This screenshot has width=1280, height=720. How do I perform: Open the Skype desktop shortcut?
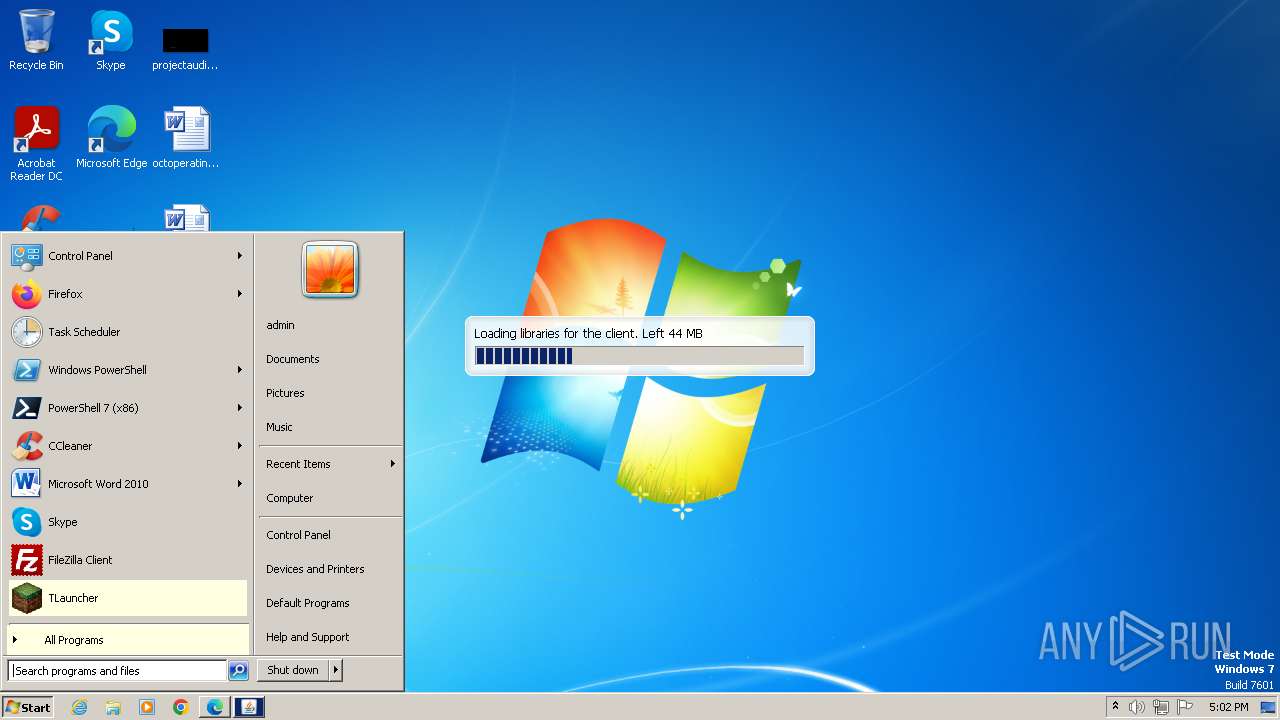[111, 40]
